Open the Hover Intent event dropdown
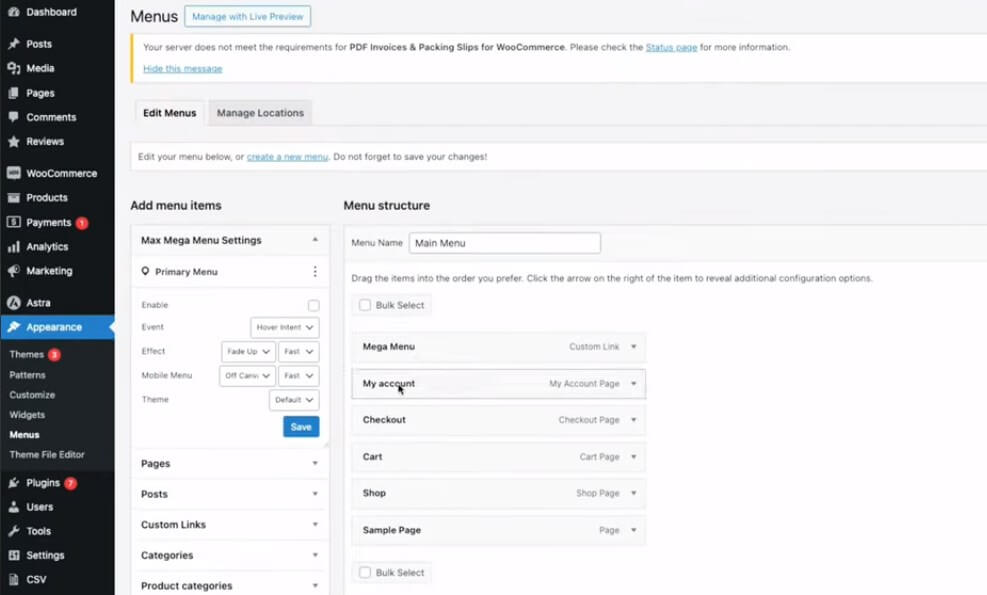 click(x=285, y=327)
